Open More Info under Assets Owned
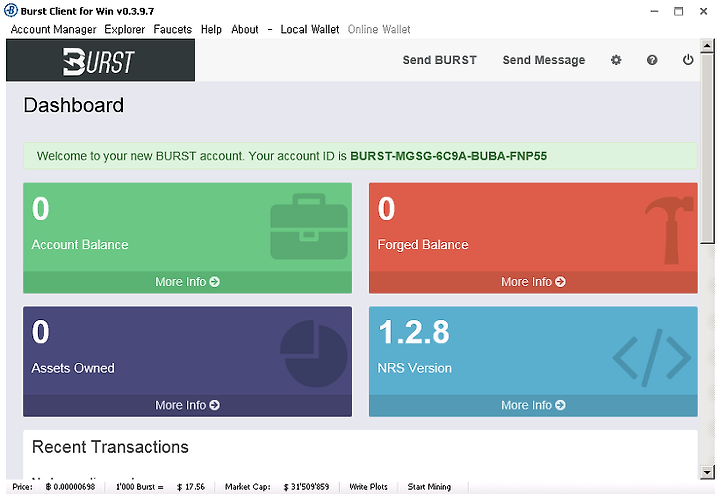The height and width of the screenshot is (500, 720). (x=187, y=405)
